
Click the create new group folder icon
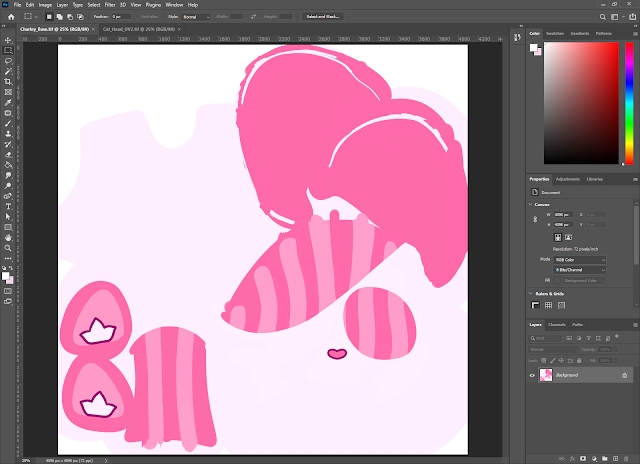[x=604, y=459]
